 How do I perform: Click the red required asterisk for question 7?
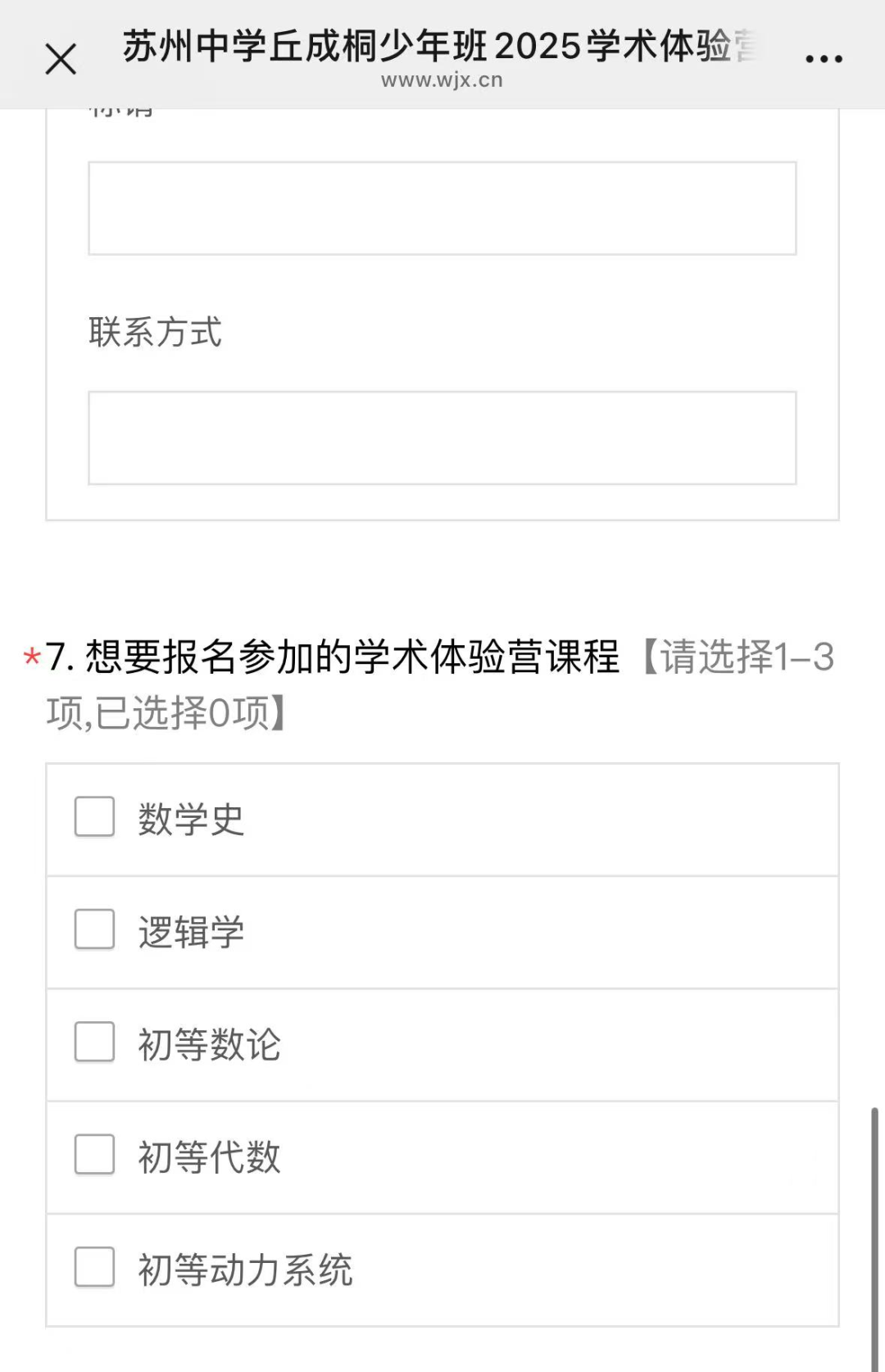click(x=32, y=657)
